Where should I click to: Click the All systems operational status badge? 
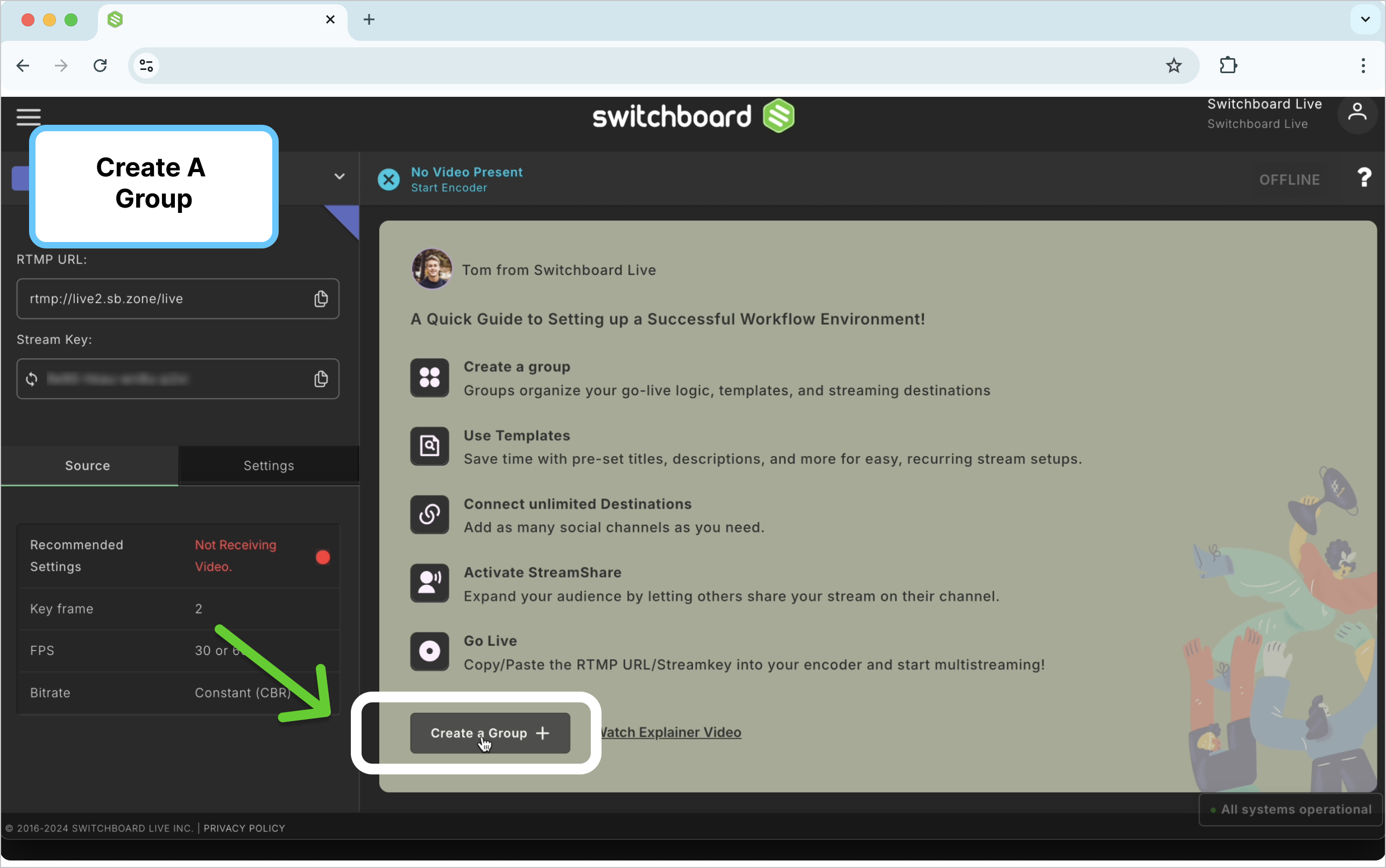pos(1290,809)
